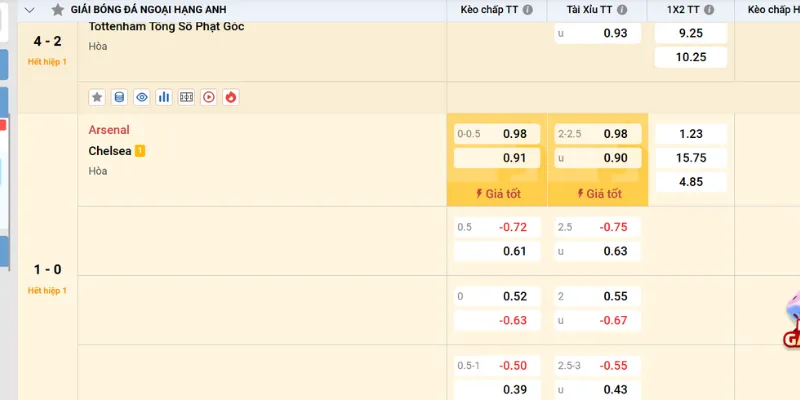
Task: Open Tottenham Tổng Số Phạt Góc match
Action: (x=166, y=27)
